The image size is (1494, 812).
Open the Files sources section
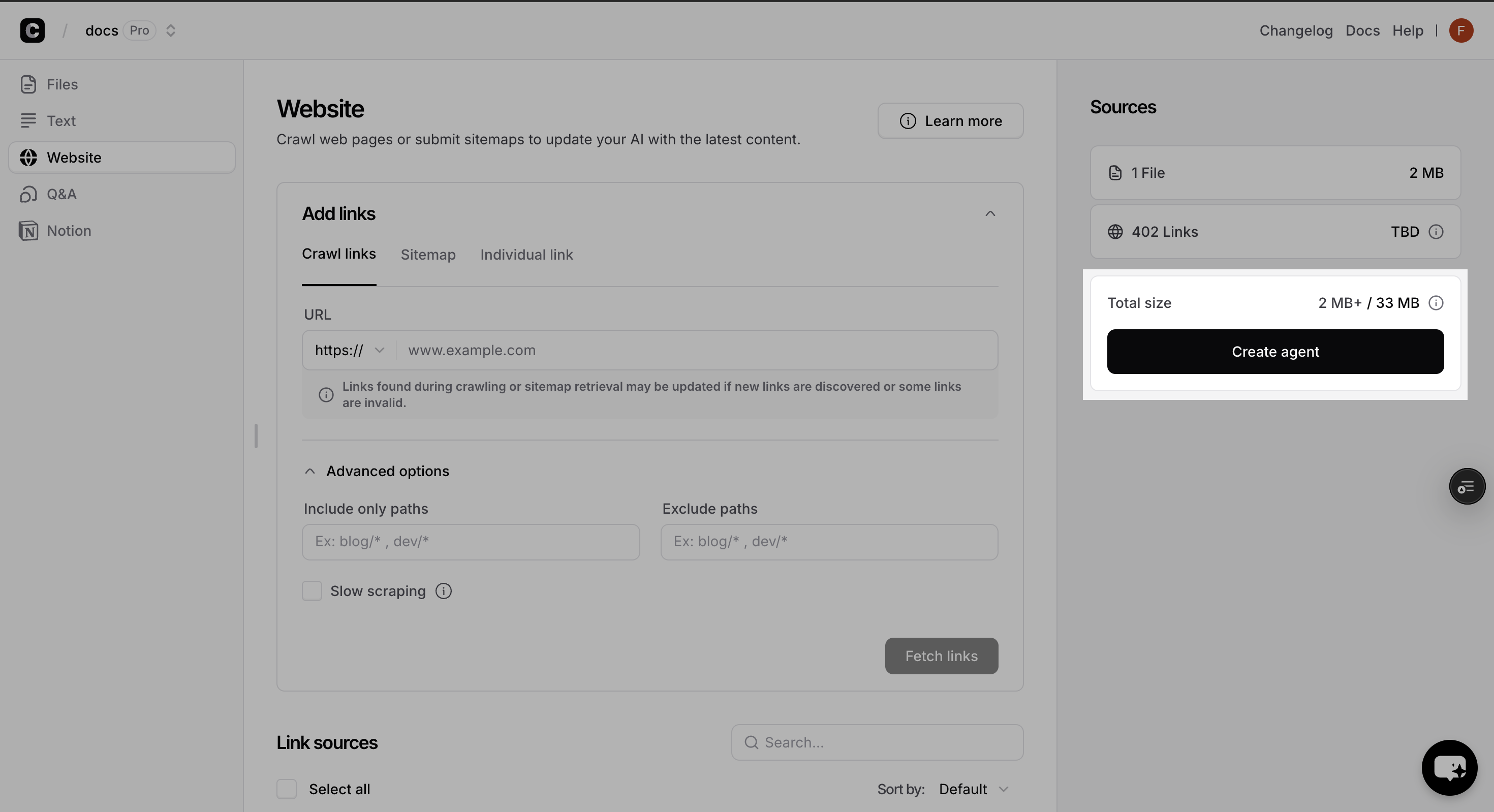coord(61,84)
